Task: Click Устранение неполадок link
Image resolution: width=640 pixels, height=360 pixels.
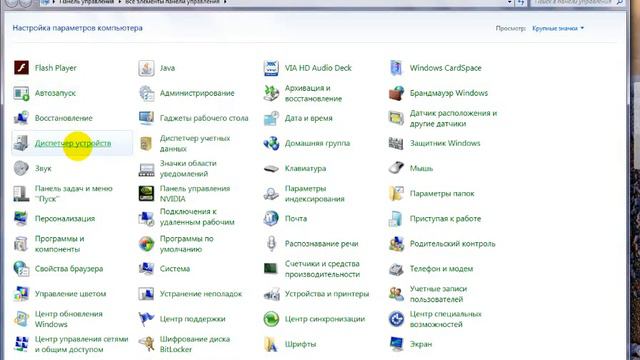Action: pyautogui.click(x=200, y=294)
